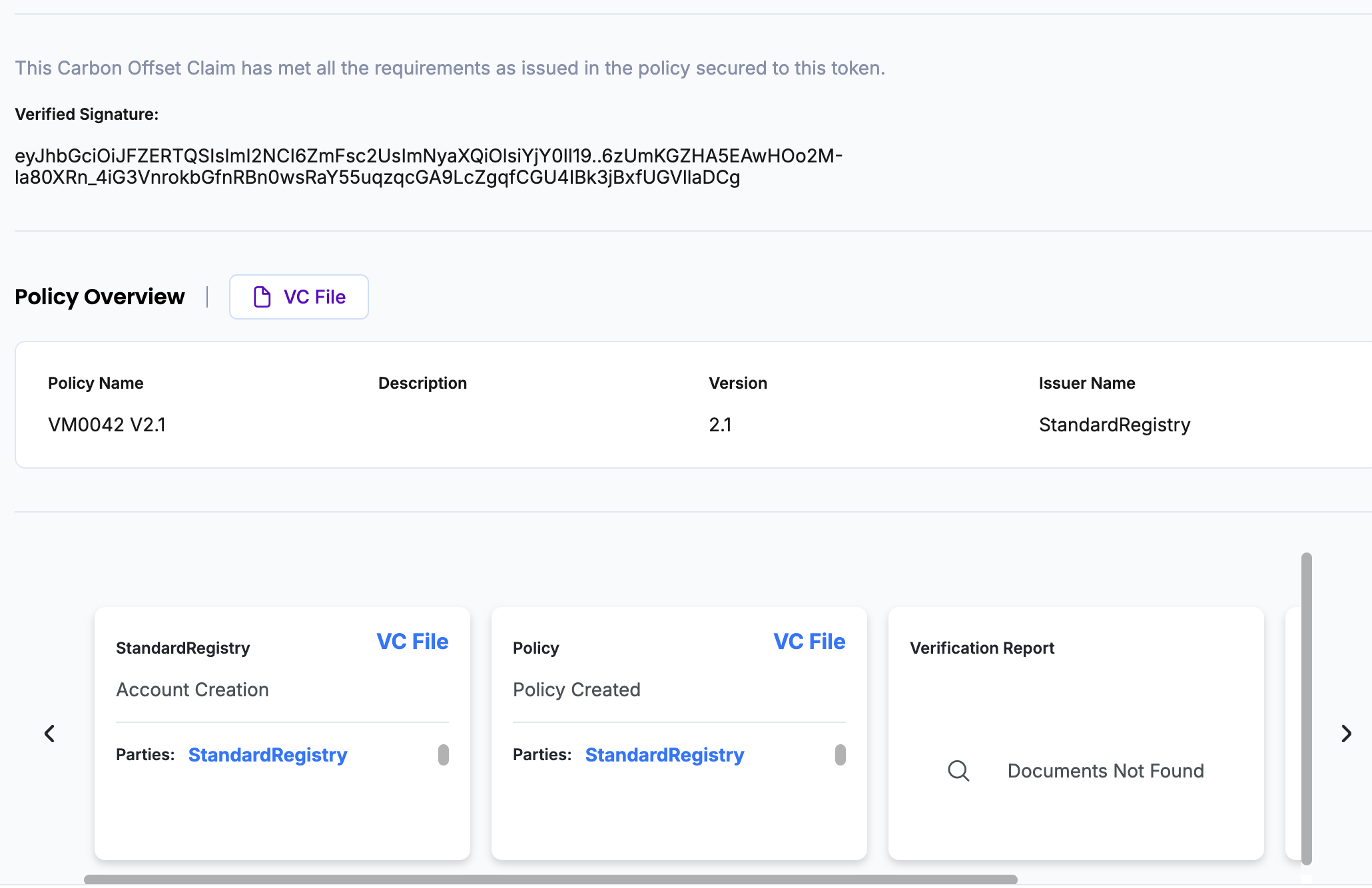1372x888 pixels.
Task: Click the Documents Not Found message
Action: [1106, 771]
